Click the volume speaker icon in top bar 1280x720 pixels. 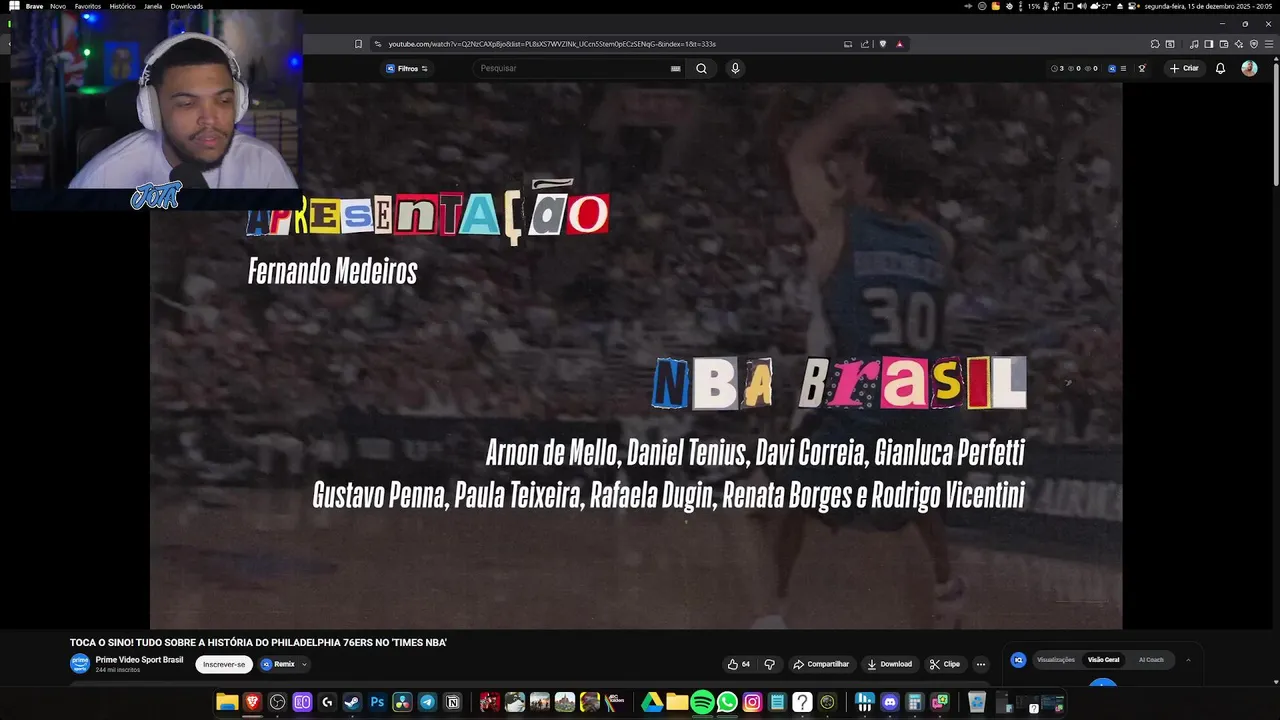(x=1082, y=6)
